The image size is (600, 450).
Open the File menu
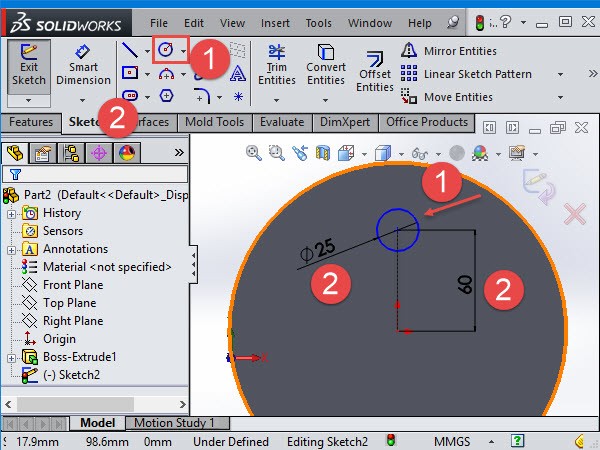click(159, 23)
